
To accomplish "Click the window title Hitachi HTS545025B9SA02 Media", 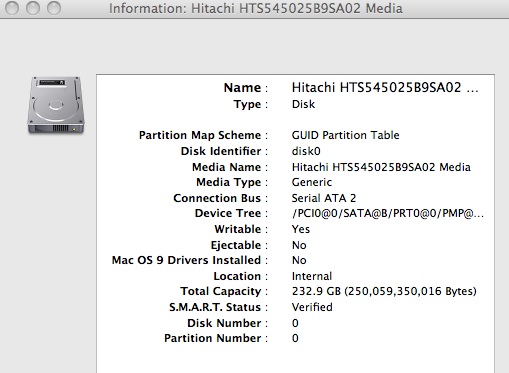I will pos(256,8).
